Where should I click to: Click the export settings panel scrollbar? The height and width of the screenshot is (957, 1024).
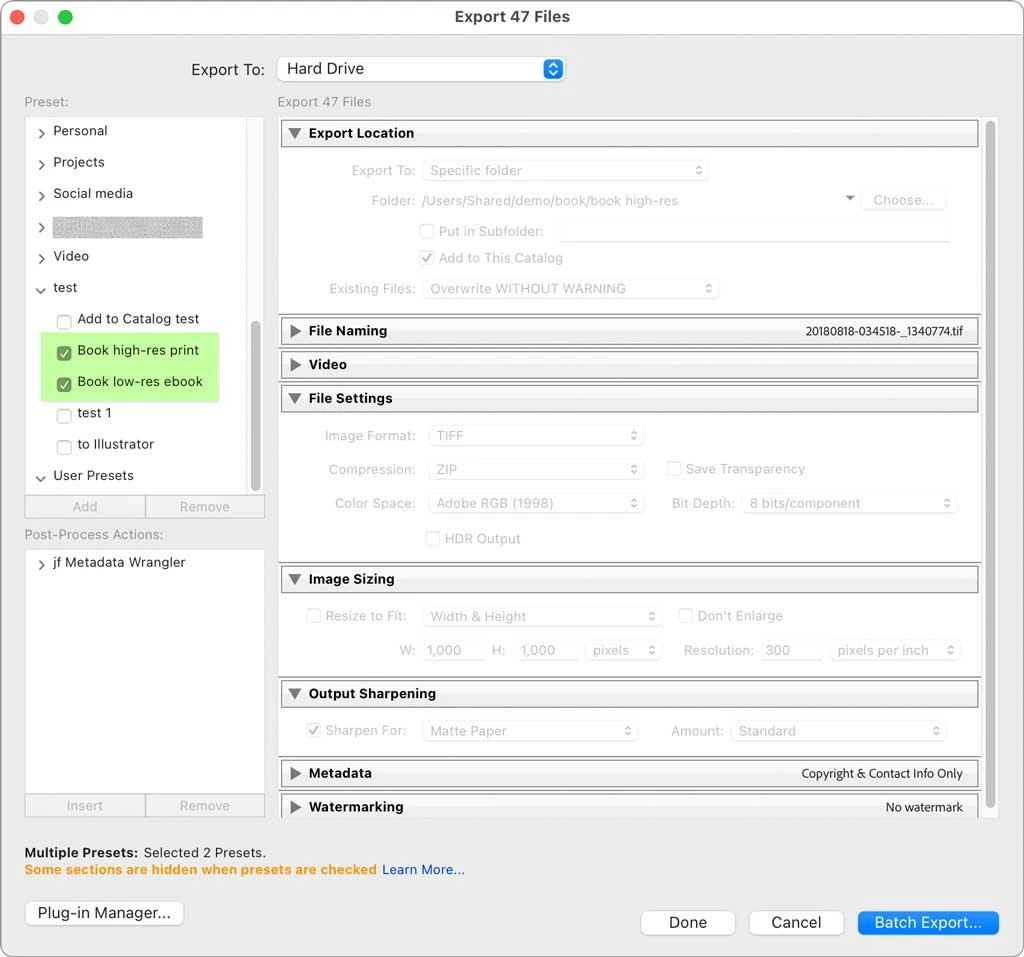[991, 464]
